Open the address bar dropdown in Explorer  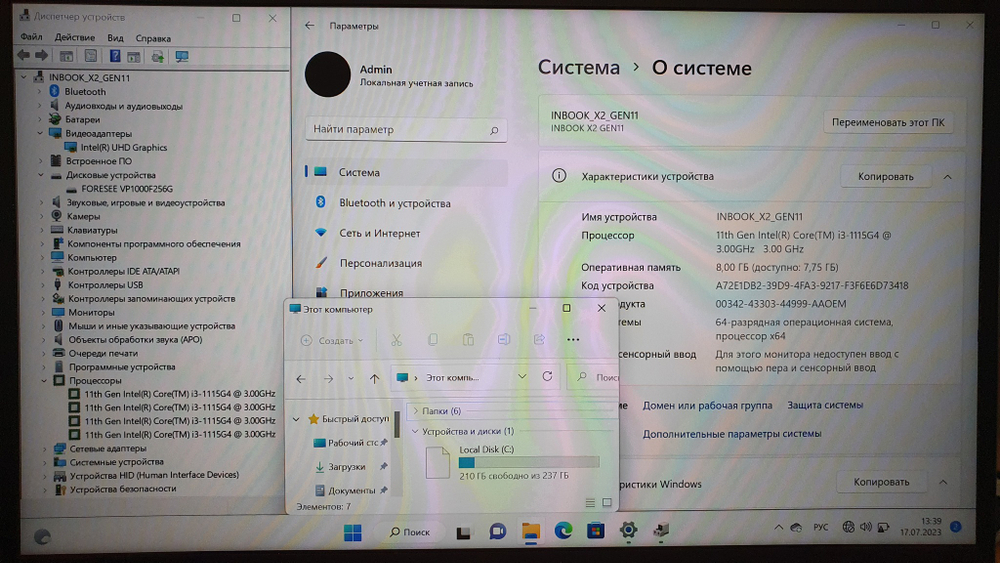click(522, 377)
